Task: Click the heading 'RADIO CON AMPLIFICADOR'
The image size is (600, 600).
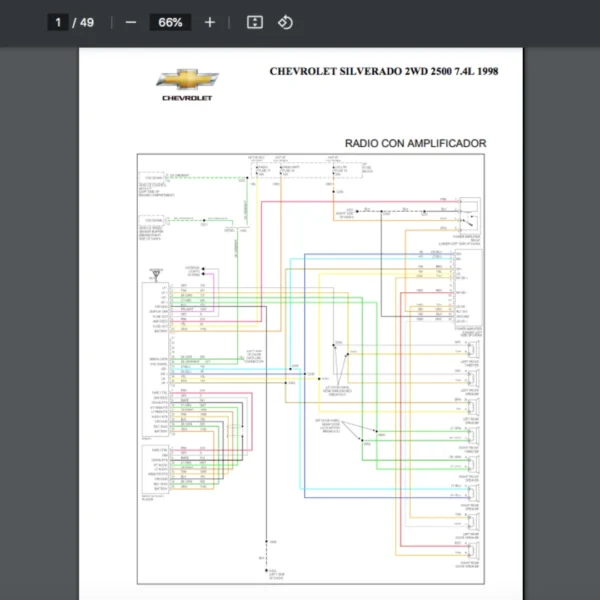Action: [x=416, y=143]
